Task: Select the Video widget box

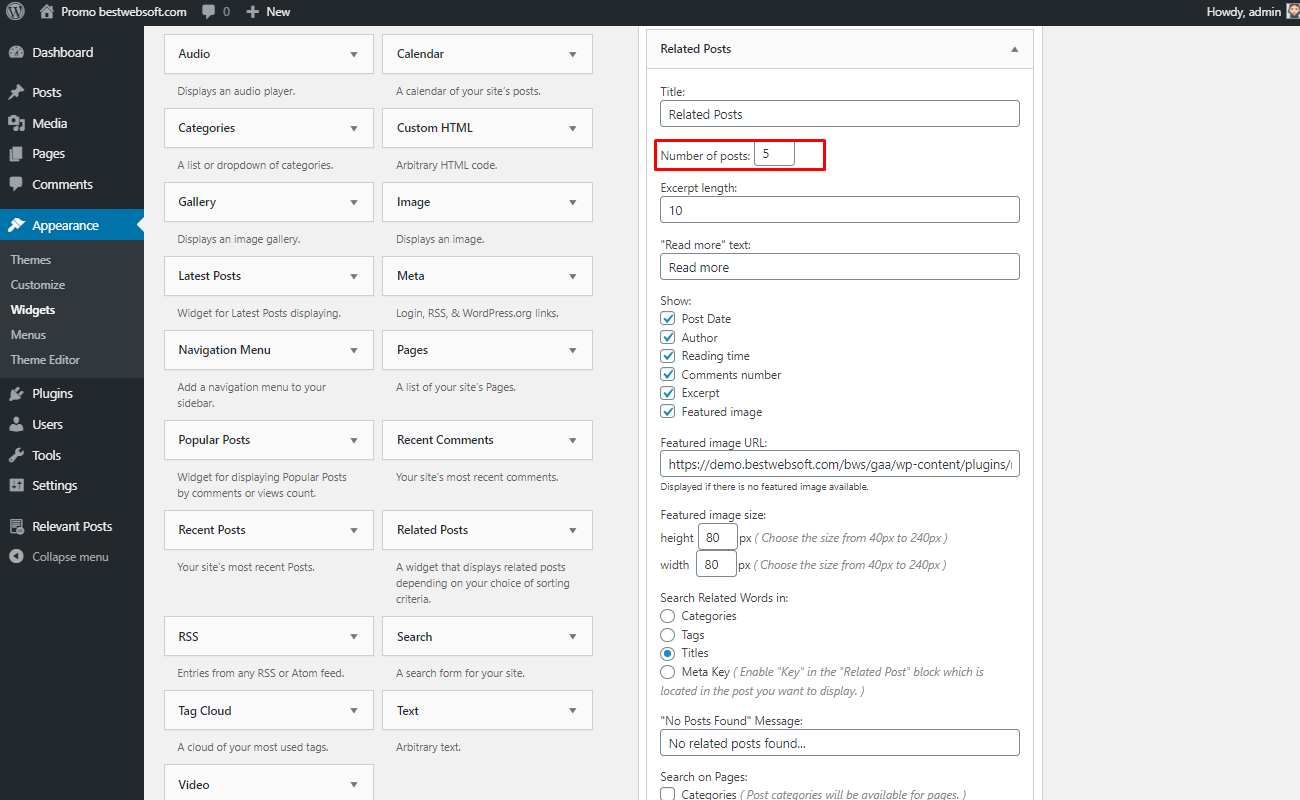Action: (x=269, y=783)
